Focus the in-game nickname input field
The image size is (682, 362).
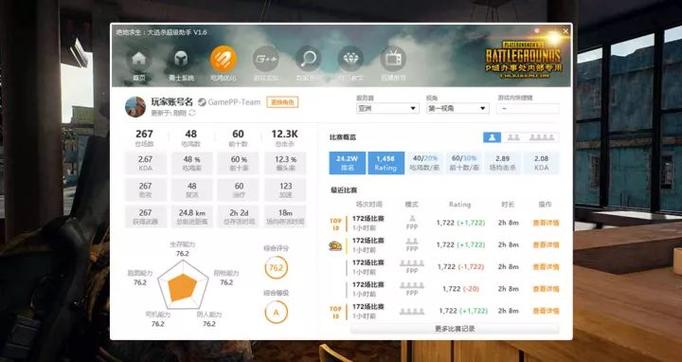click(528, 108)
